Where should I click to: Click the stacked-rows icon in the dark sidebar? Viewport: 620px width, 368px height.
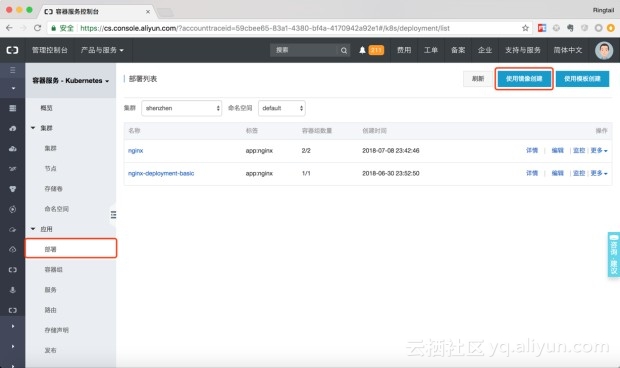click(x=13, y=108)
